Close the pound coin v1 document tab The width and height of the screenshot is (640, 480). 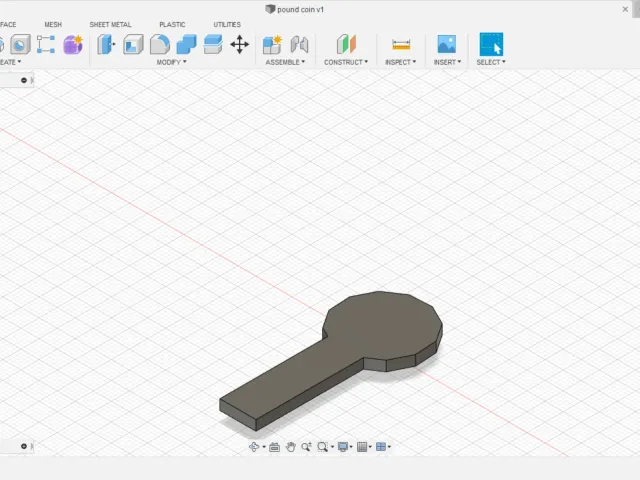pos(625,9)
